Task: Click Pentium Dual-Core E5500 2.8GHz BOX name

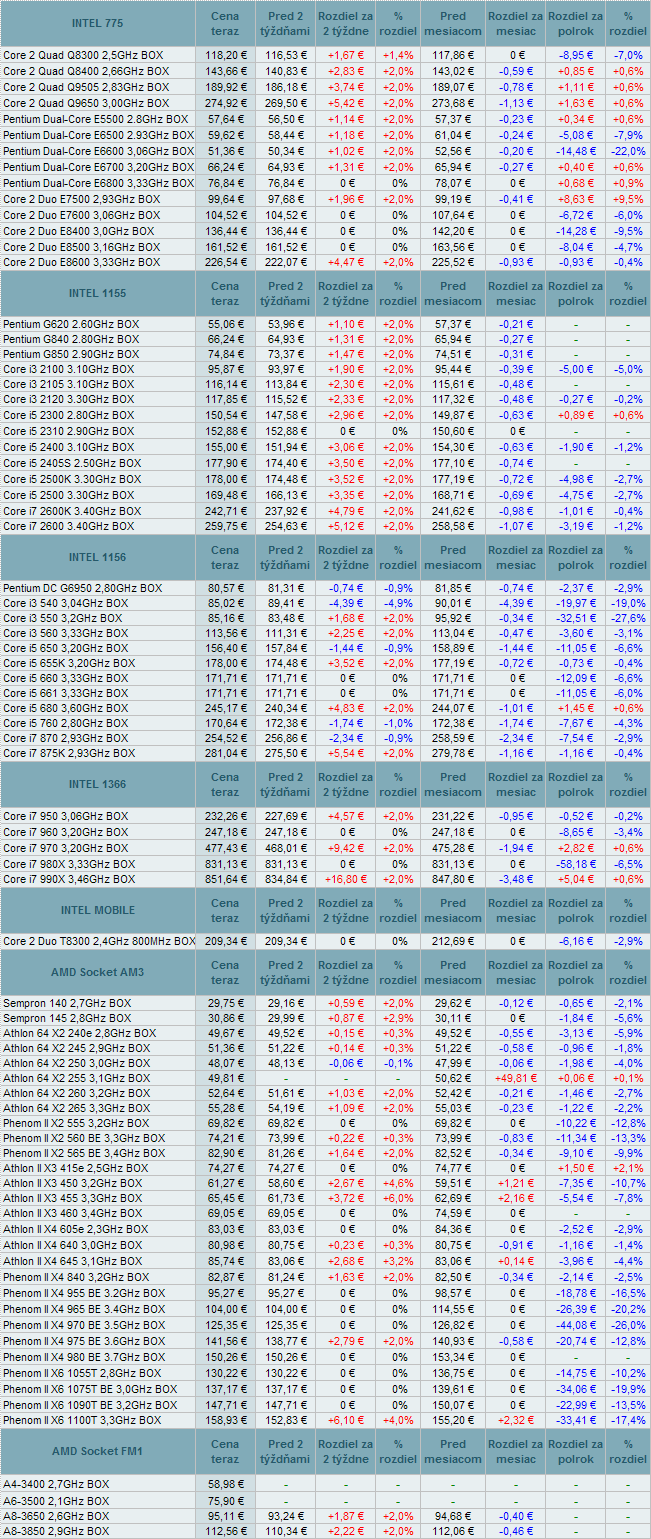Action: (96, 119)
